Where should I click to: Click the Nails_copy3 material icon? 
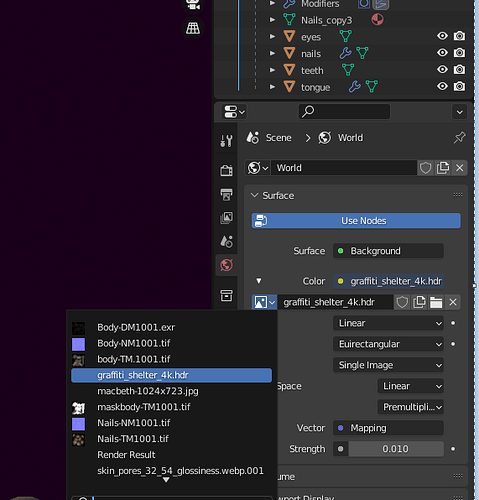[x=377, y=20]
